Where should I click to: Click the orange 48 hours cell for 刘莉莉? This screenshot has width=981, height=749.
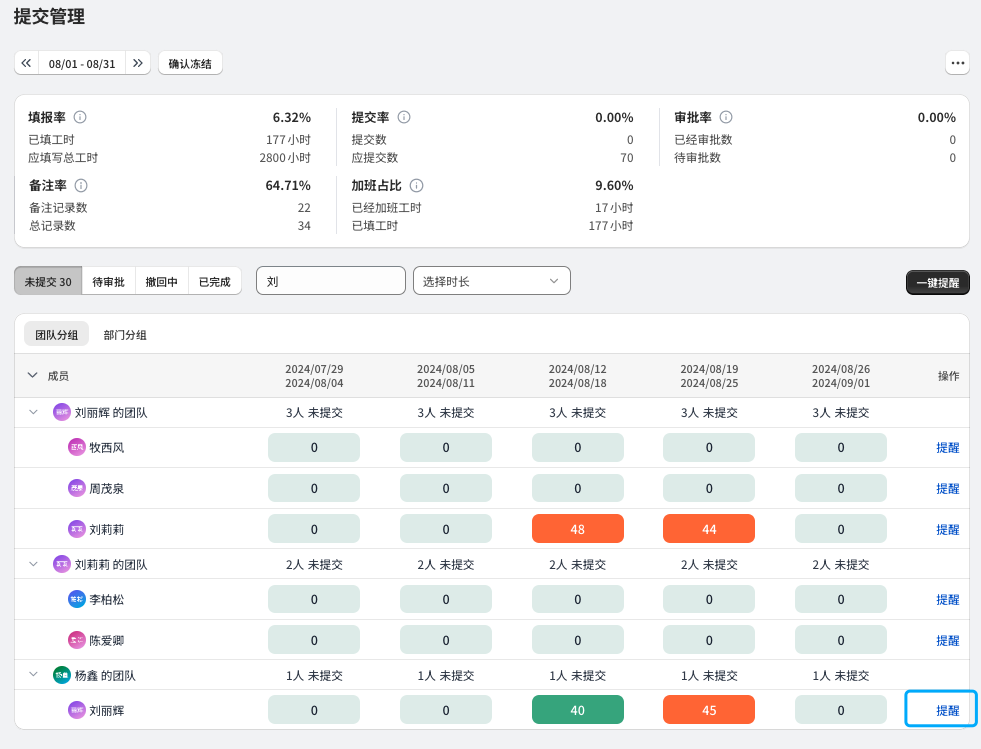pos(577,529)
